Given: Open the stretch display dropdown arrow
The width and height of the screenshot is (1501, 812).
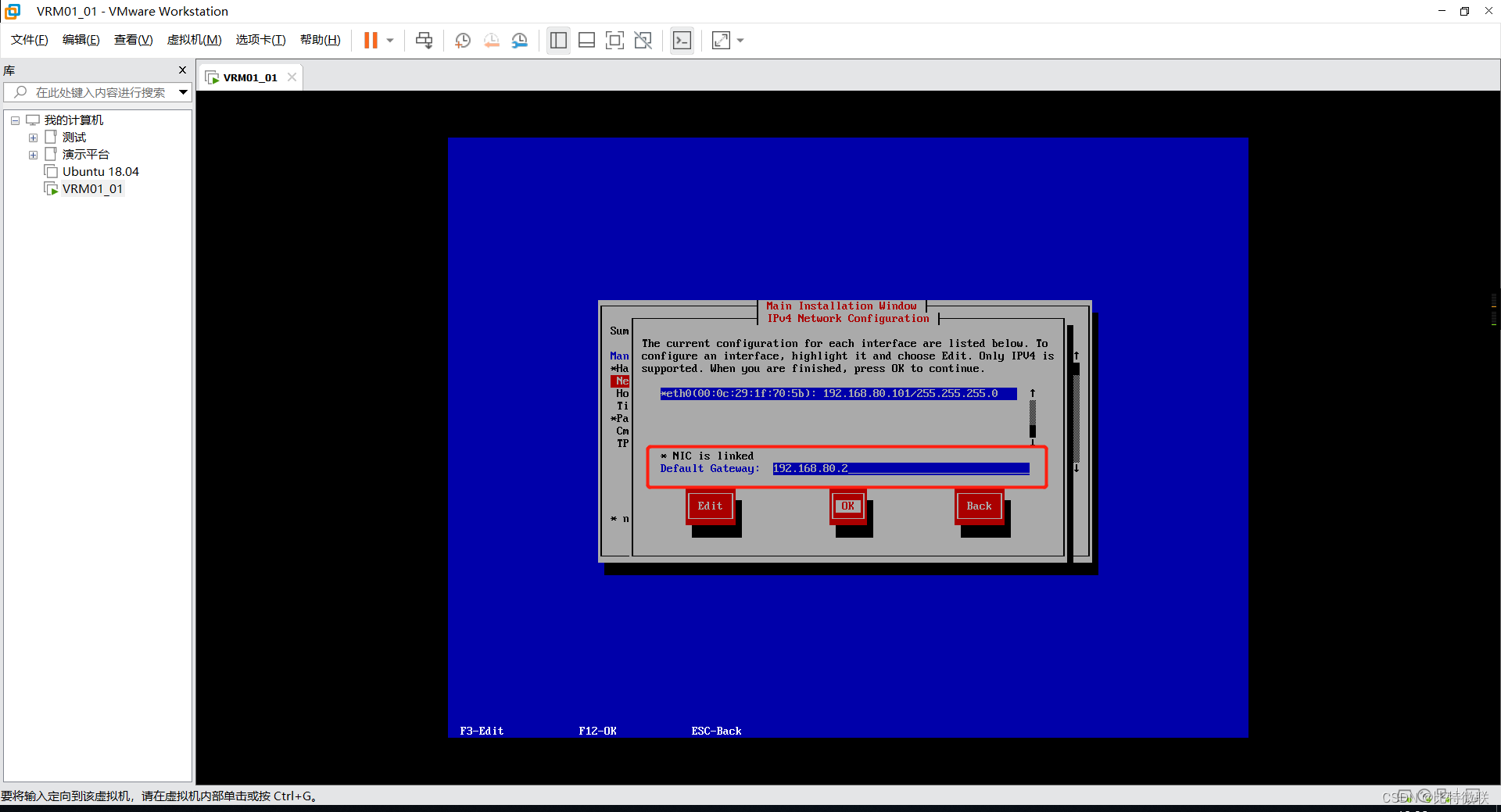Looking at the screenshot, I should pyautogui.click(x=740, y=41).
